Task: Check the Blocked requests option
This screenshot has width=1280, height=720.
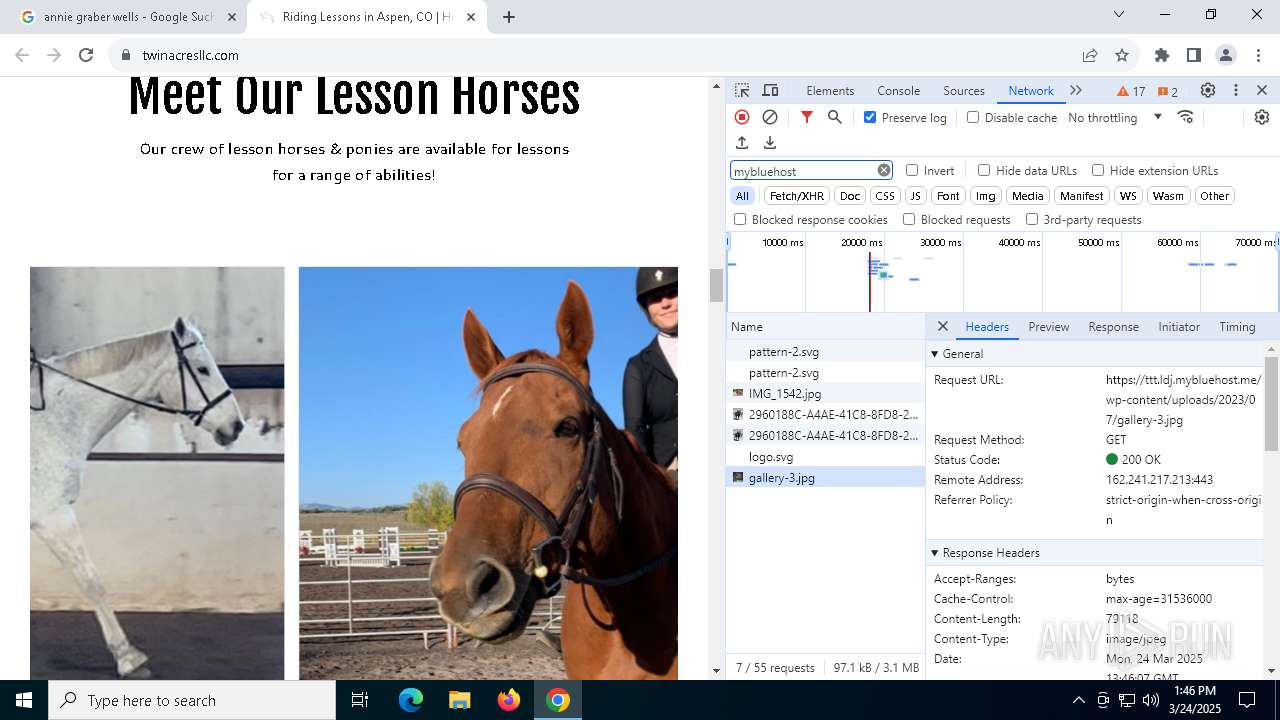Action: (x=909, y=219)
